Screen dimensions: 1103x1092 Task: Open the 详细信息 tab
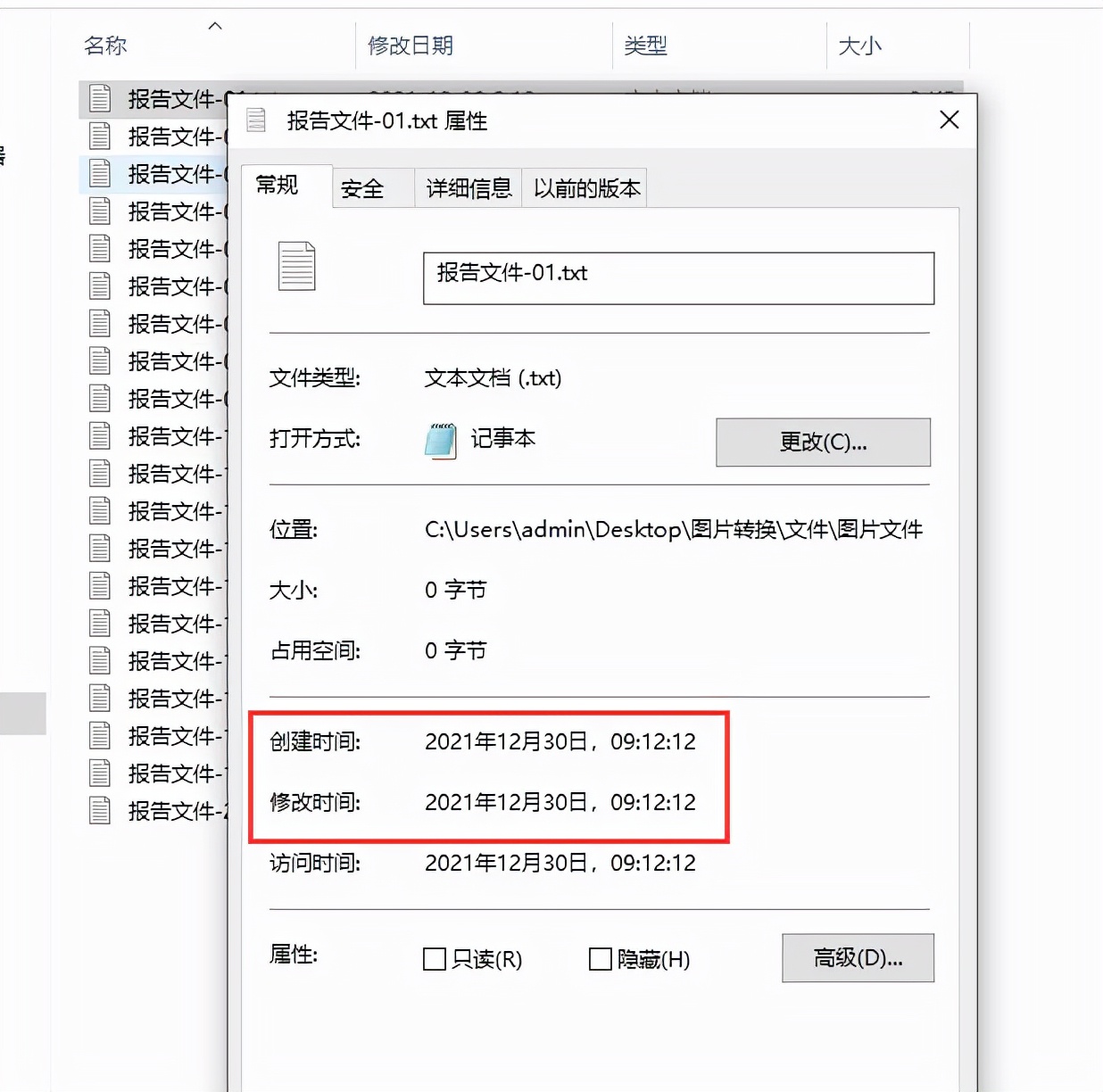coord(469,188)
